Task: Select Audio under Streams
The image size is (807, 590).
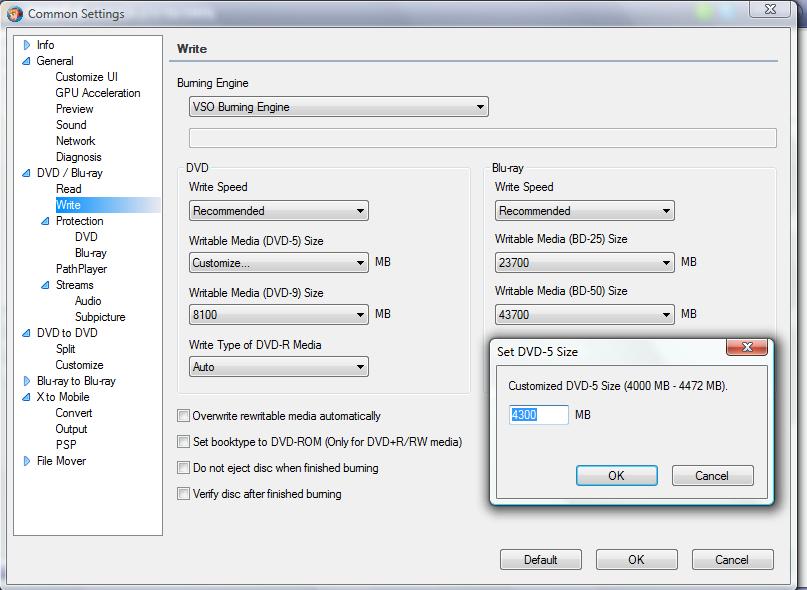Action: click(x=88, y=301)
